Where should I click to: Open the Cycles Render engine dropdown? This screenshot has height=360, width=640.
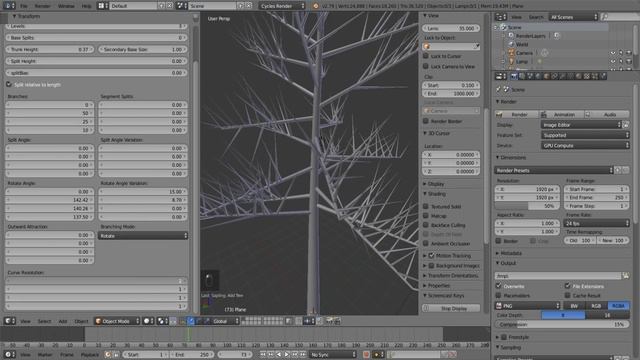point(282,6)
